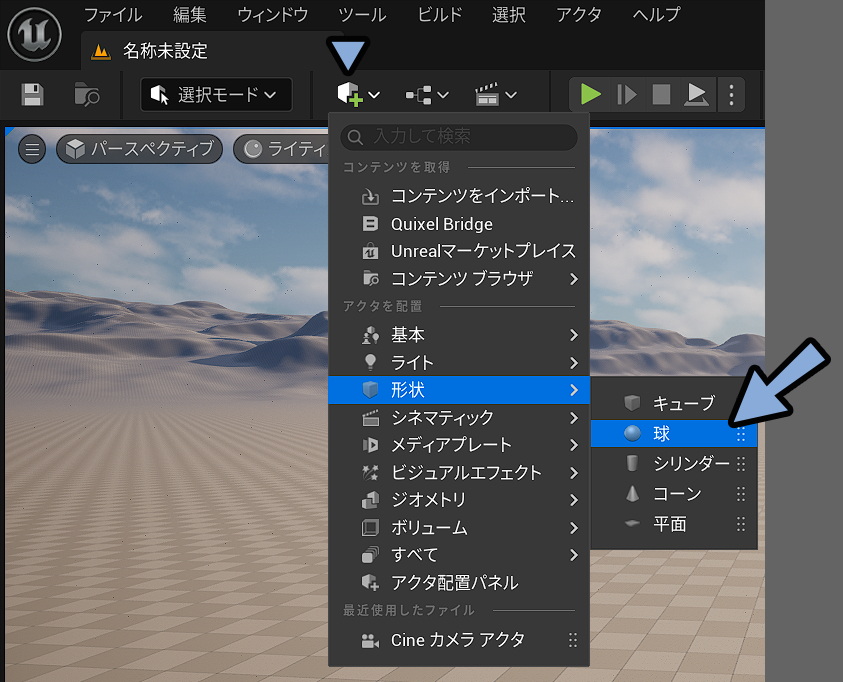
Task: Click コーン row drag handle dots
Action: (741, 493)
